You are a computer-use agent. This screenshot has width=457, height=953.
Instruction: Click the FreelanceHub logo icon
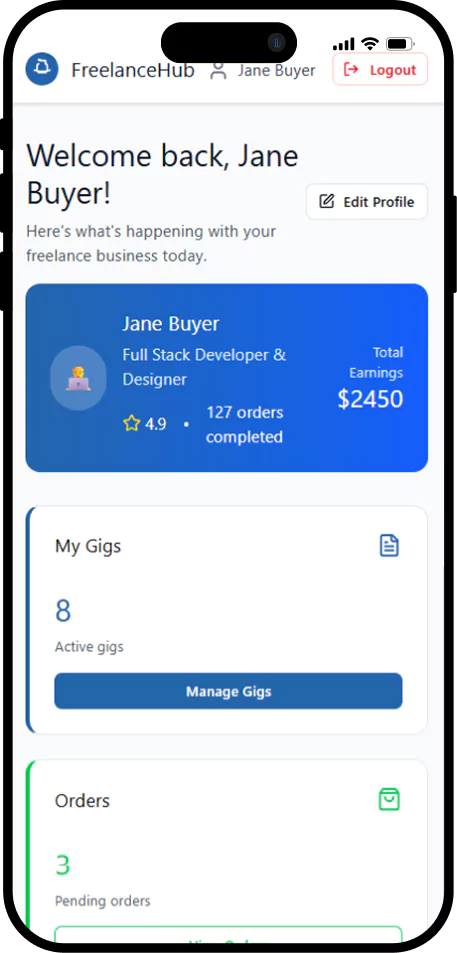(42, 69)
